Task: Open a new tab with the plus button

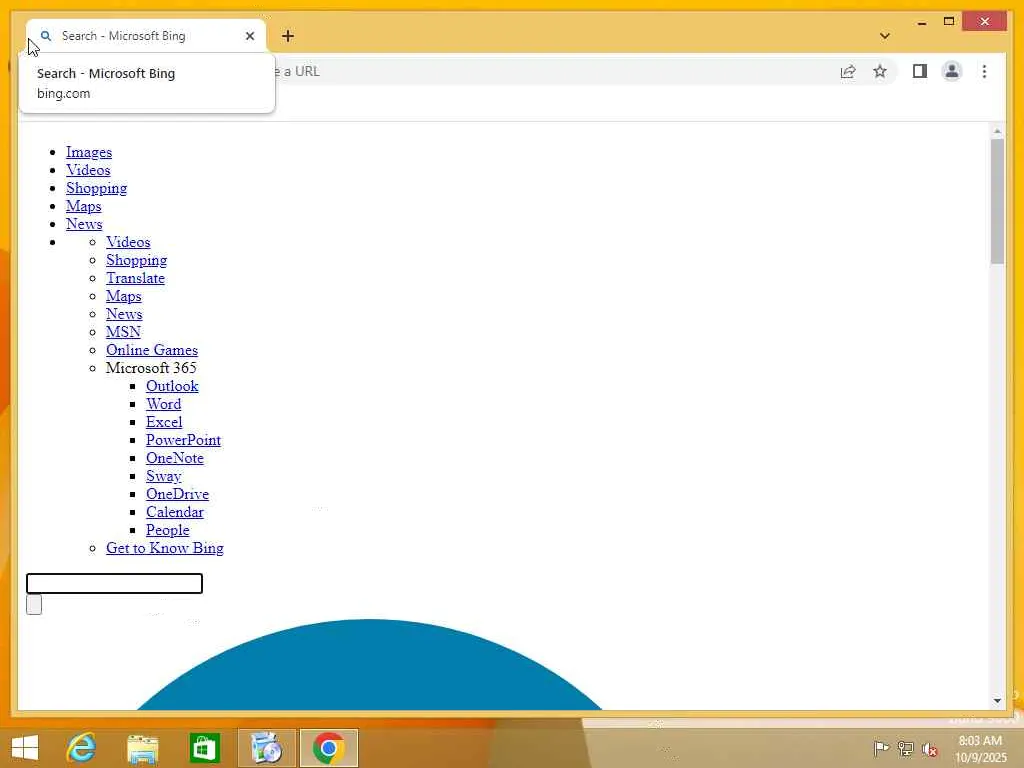Action: [x=288, y=36]
